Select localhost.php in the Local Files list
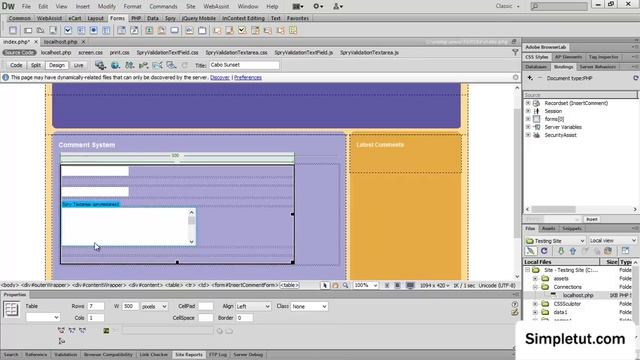This screenshot has width=640, height=360. point(578,295)
